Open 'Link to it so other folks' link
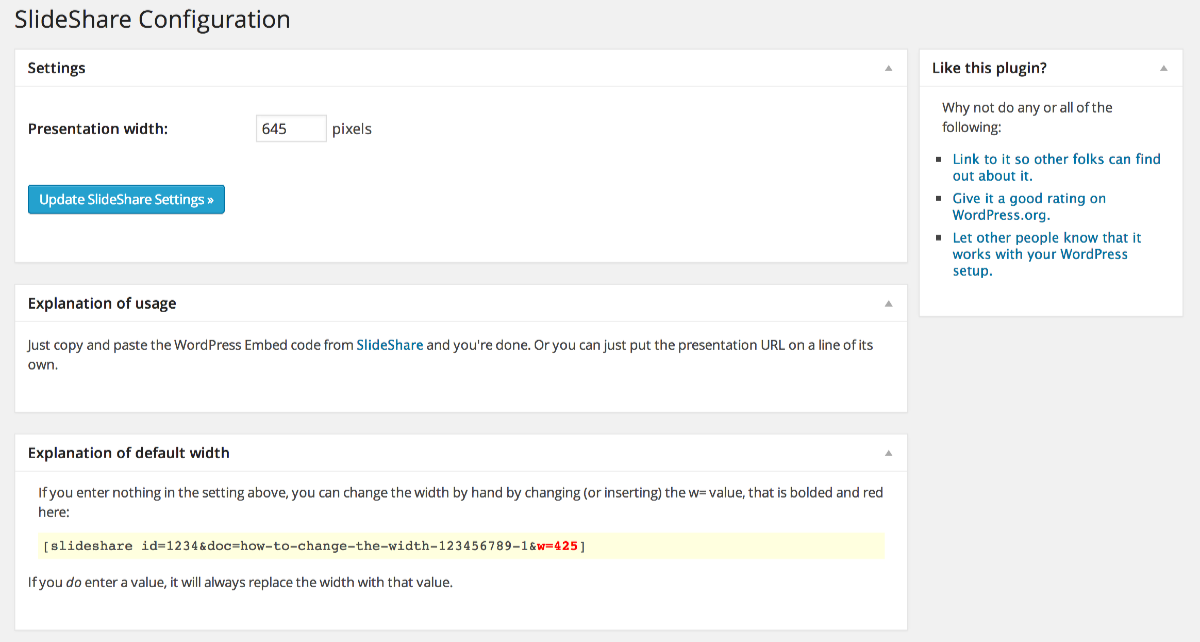This screenshot has height=642, width=1200. pyautogui.click(x=1056, y=167)
